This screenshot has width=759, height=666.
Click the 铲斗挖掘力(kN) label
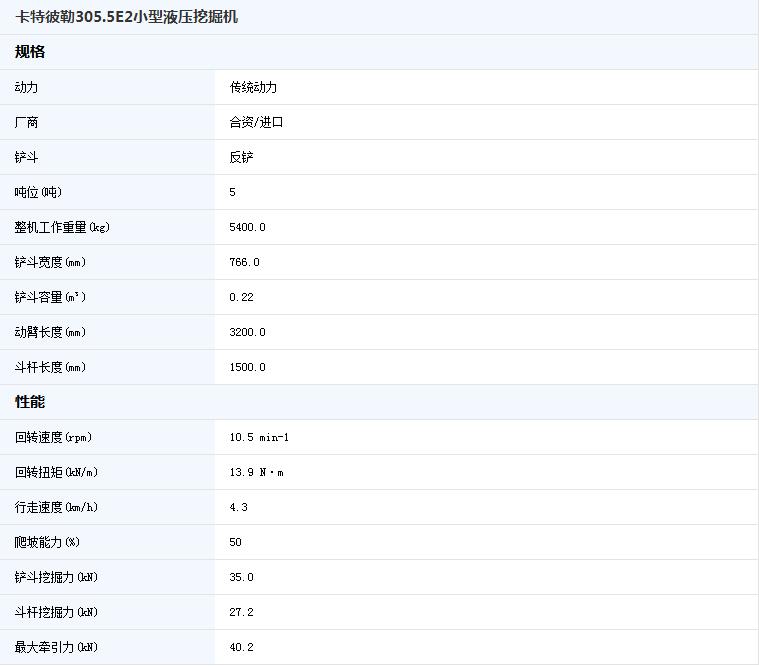coord(56,577)
